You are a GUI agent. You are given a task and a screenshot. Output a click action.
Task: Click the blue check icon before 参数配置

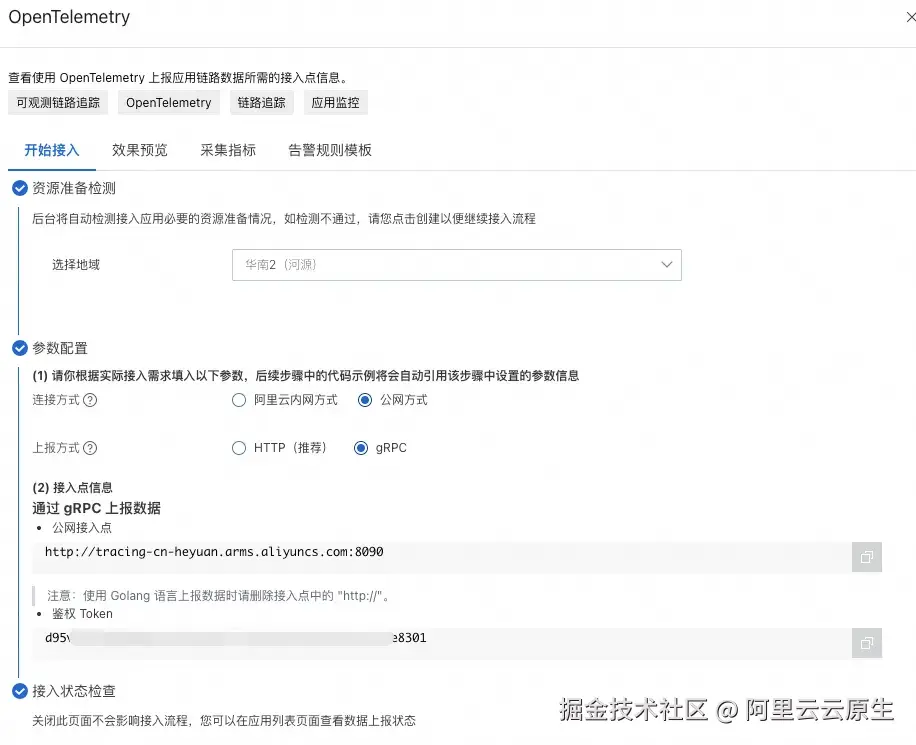point(19,348)
